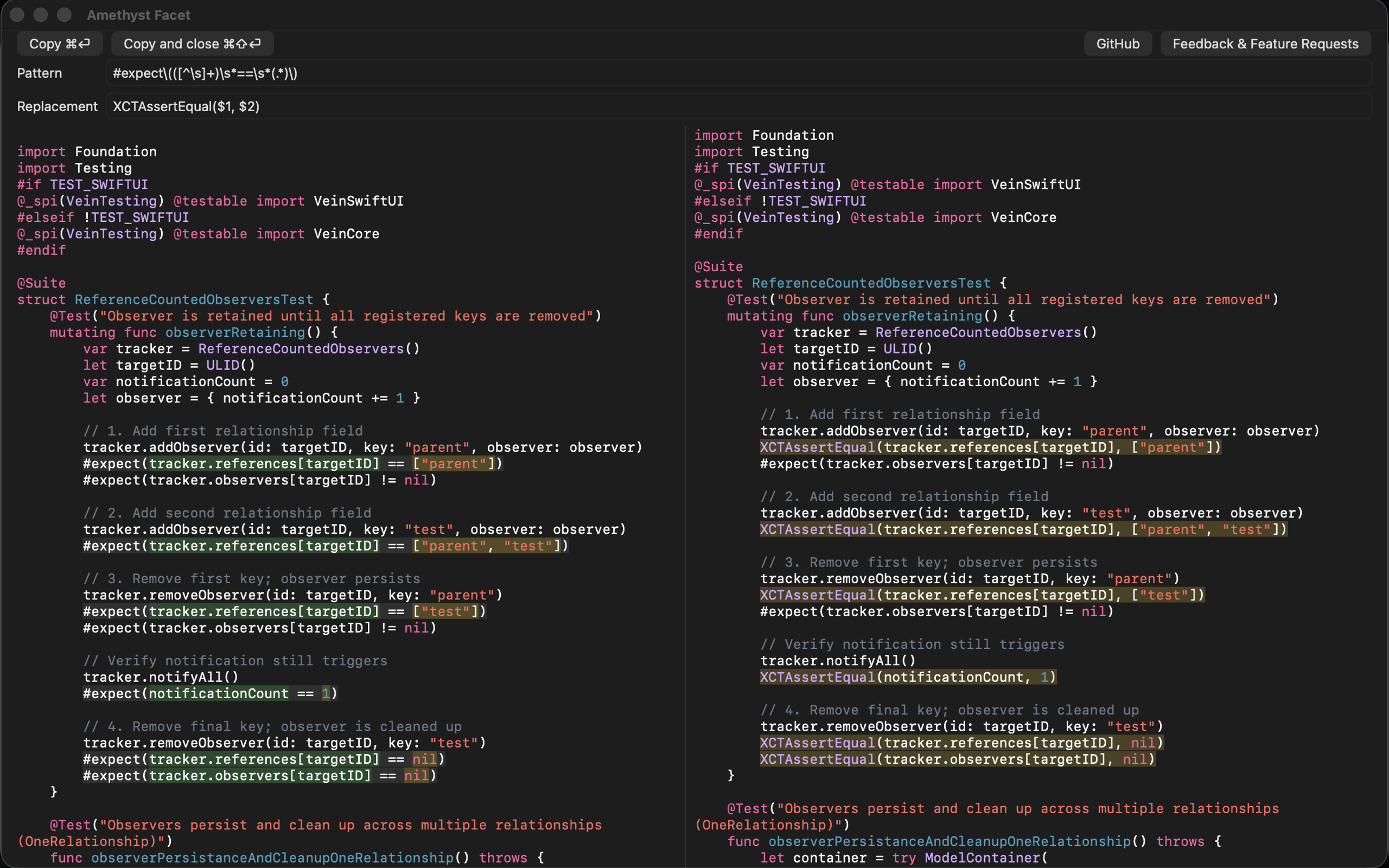Click addObserver key "test" line in left pane
The image size is (1389, 868).
(x=354, y=529)
